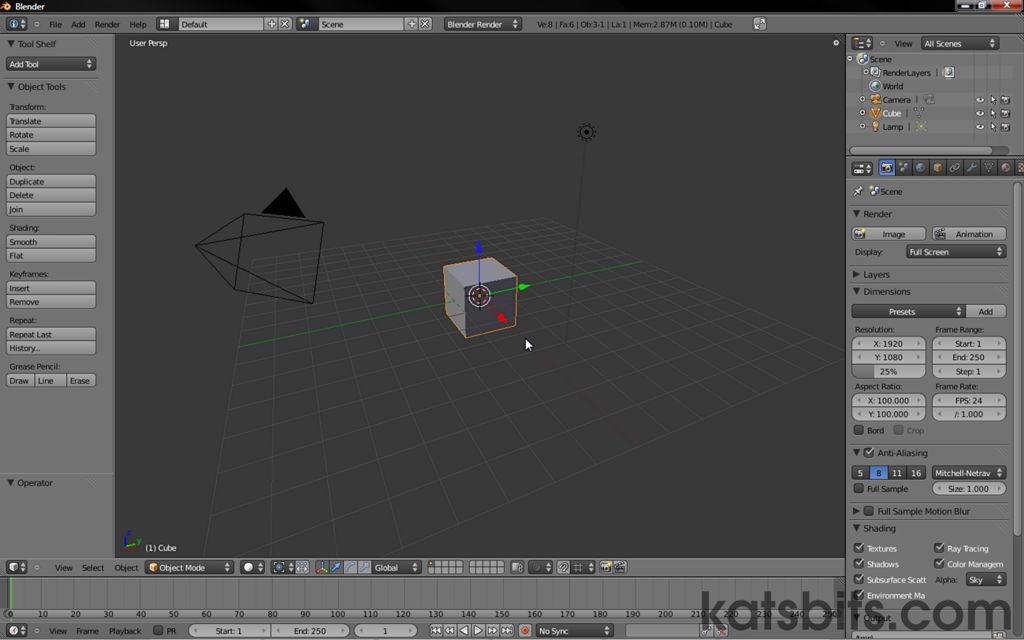This screenshot has height=640, width=1024.
Task: Click the translate manipulator arrow icon
Action: tap(336, 568)
